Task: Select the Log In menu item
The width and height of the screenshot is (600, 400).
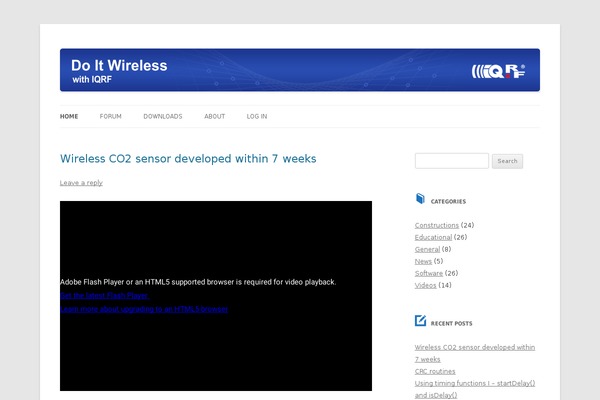Action: 257,116
